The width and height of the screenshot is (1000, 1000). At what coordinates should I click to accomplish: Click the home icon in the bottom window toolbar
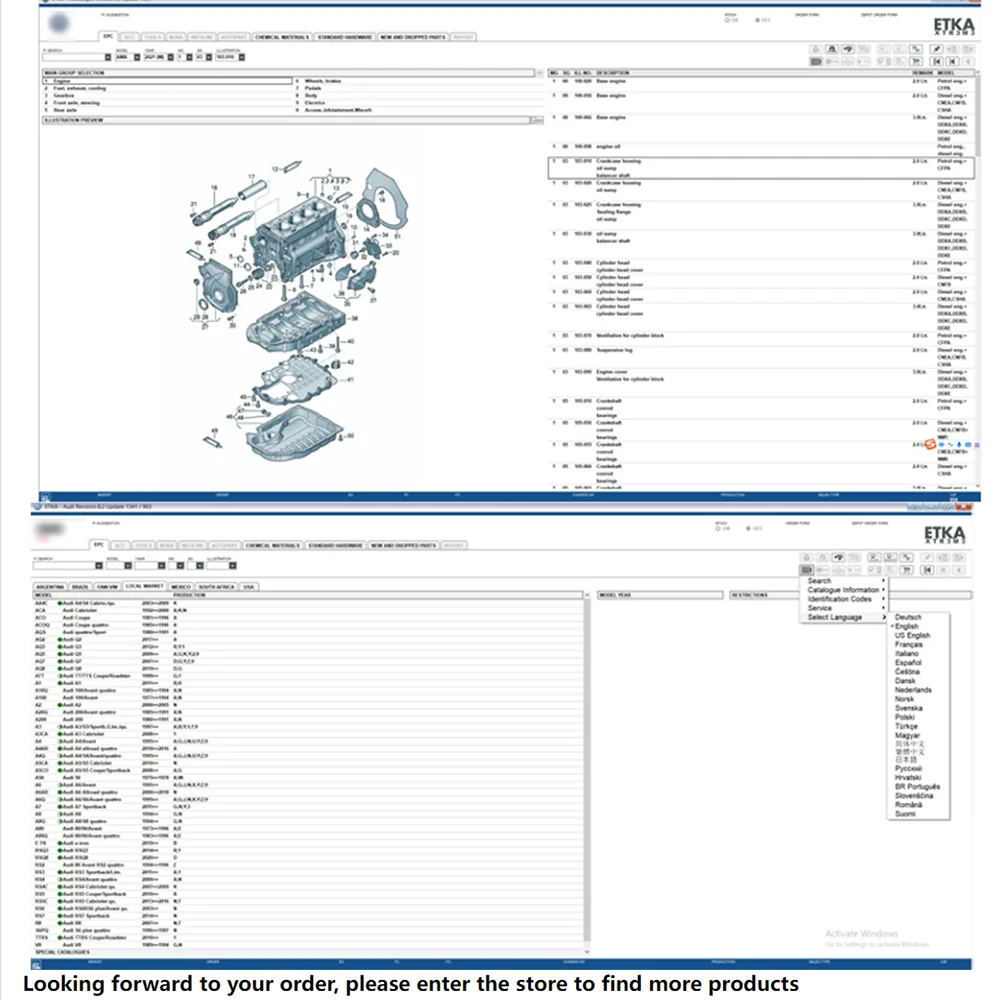click(807, 557)
